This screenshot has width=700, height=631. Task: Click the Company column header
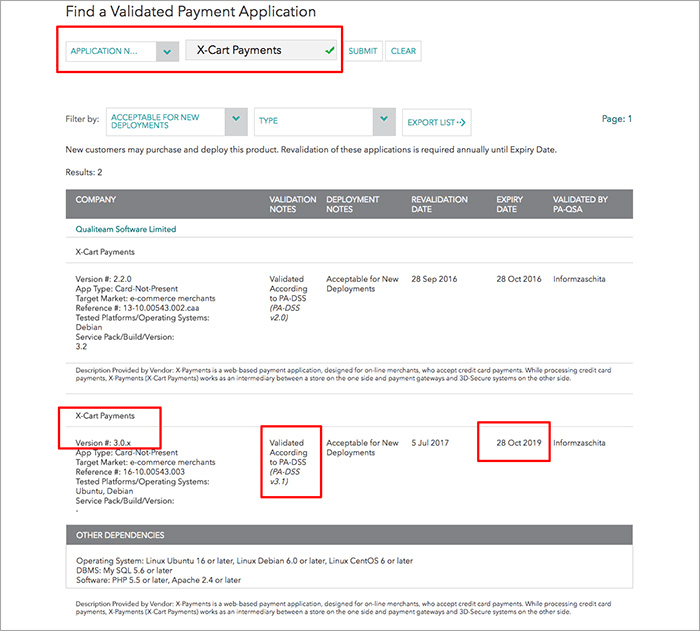coord(96,200)
